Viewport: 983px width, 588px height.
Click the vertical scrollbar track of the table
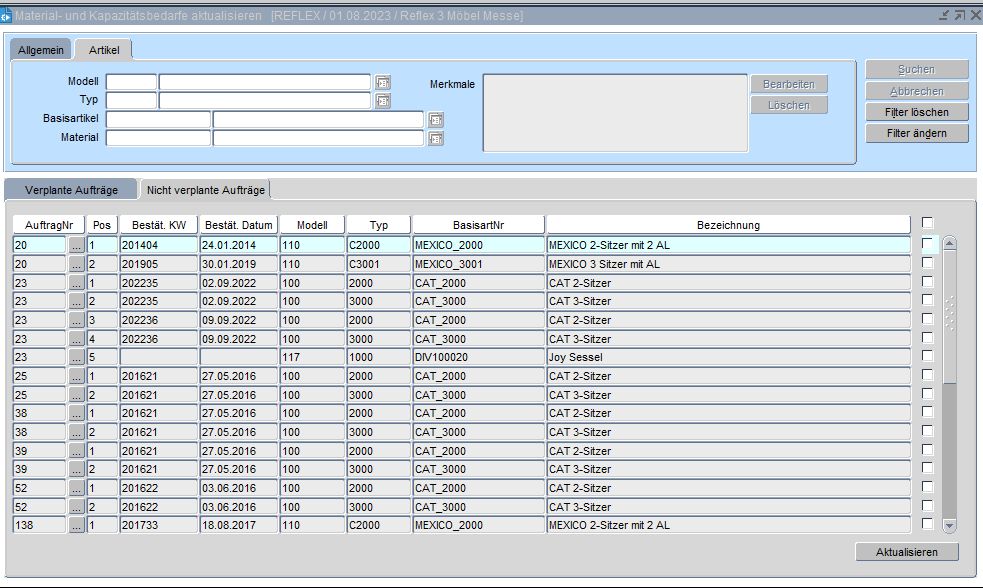click(950, 450)
